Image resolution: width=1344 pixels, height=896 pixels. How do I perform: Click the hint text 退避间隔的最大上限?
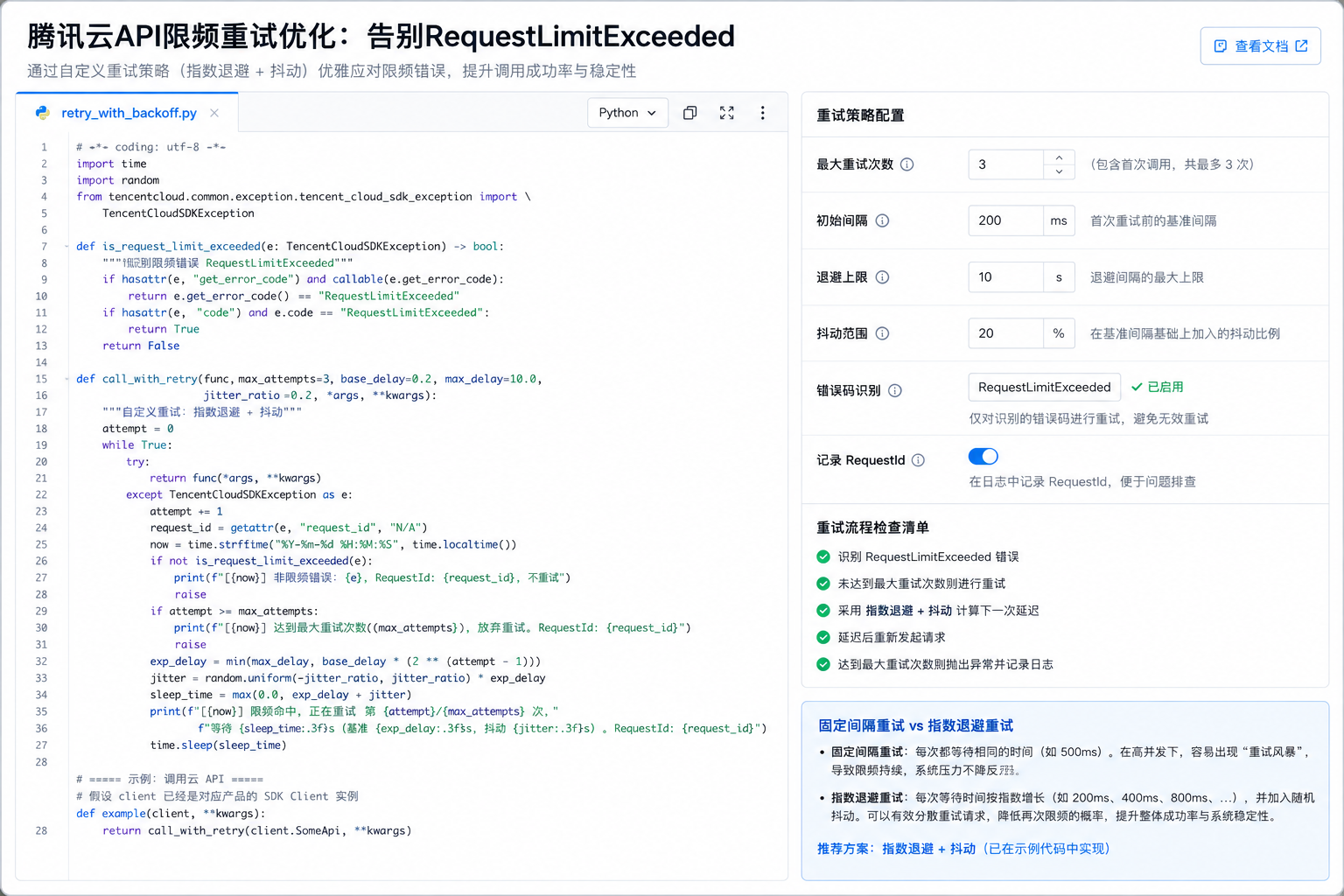tap(1147, 277)
